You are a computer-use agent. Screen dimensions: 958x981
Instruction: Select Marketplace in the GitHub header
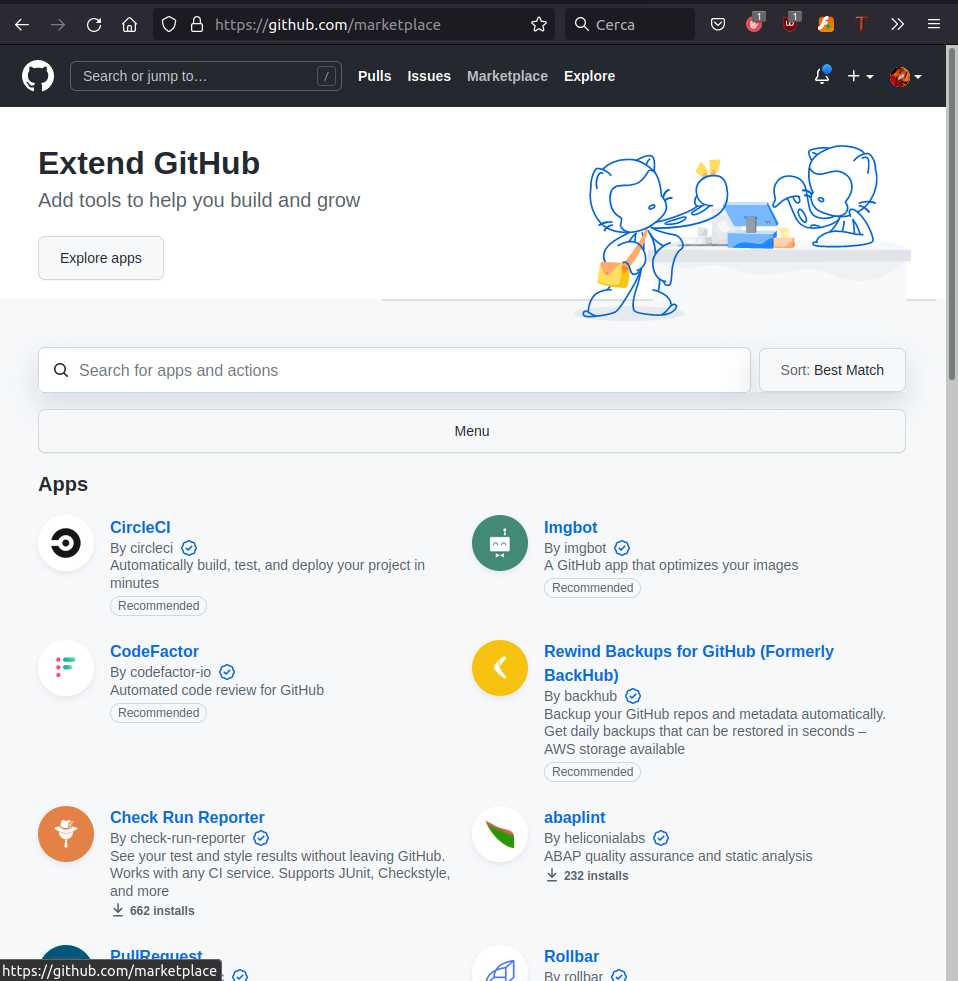(507, 76)
